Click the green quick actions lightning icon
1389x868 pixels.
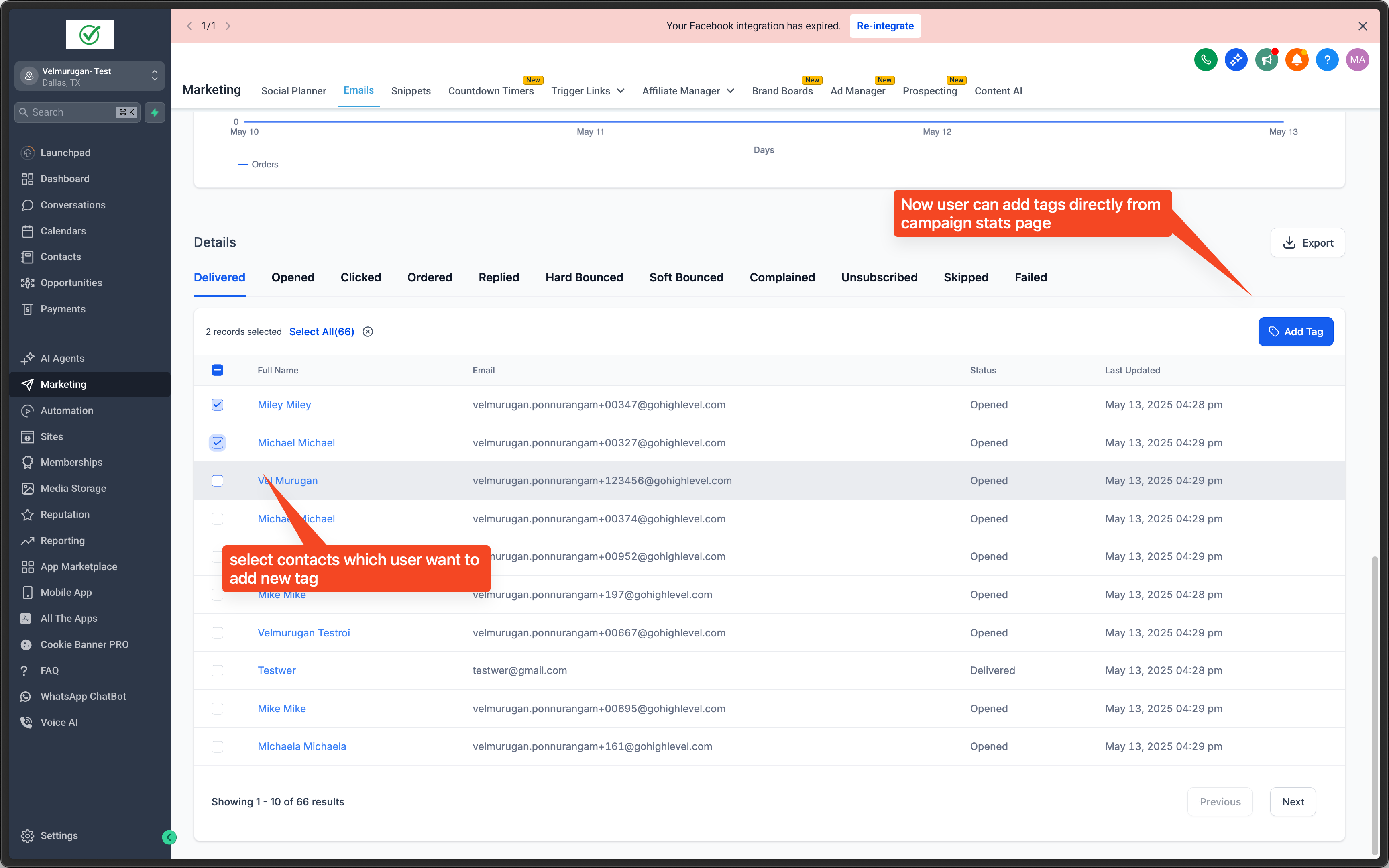155,112
